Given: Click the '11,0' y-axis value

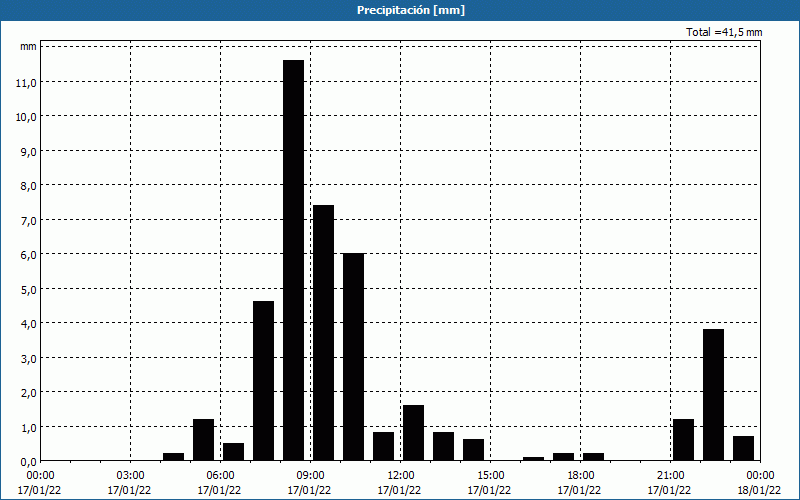Looking at the screenshot, I should [x=26, y=82].
